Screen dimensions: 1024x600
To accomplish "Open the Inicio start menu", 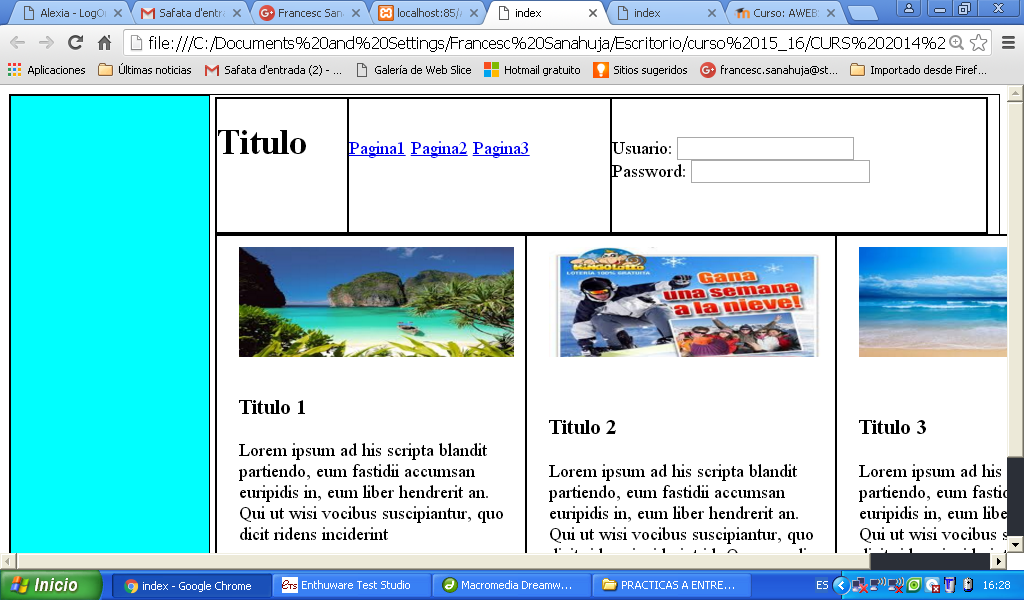I will [x=51, y=585].
